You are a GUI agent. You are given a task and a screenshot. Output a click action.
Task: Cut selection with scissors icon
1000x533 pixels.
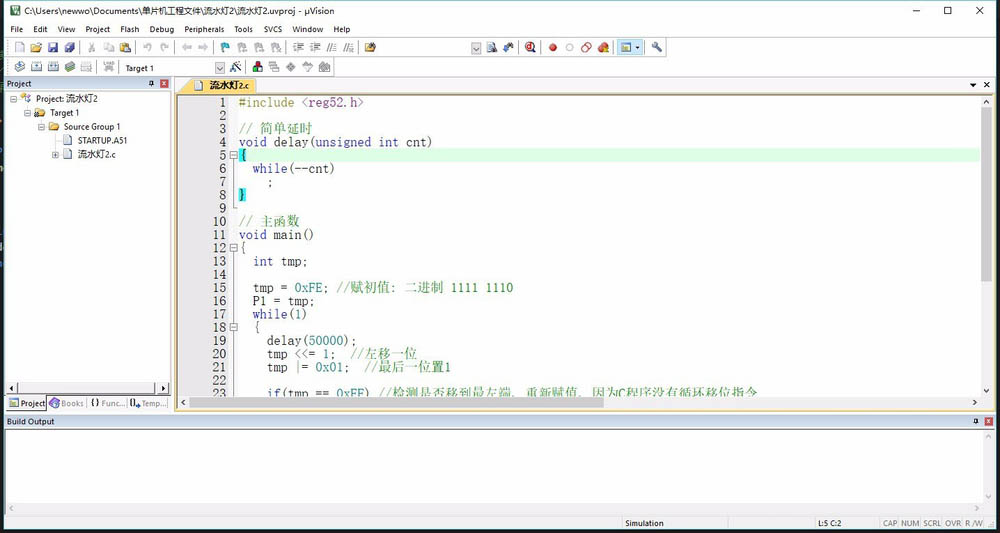[x=92, y=47]
